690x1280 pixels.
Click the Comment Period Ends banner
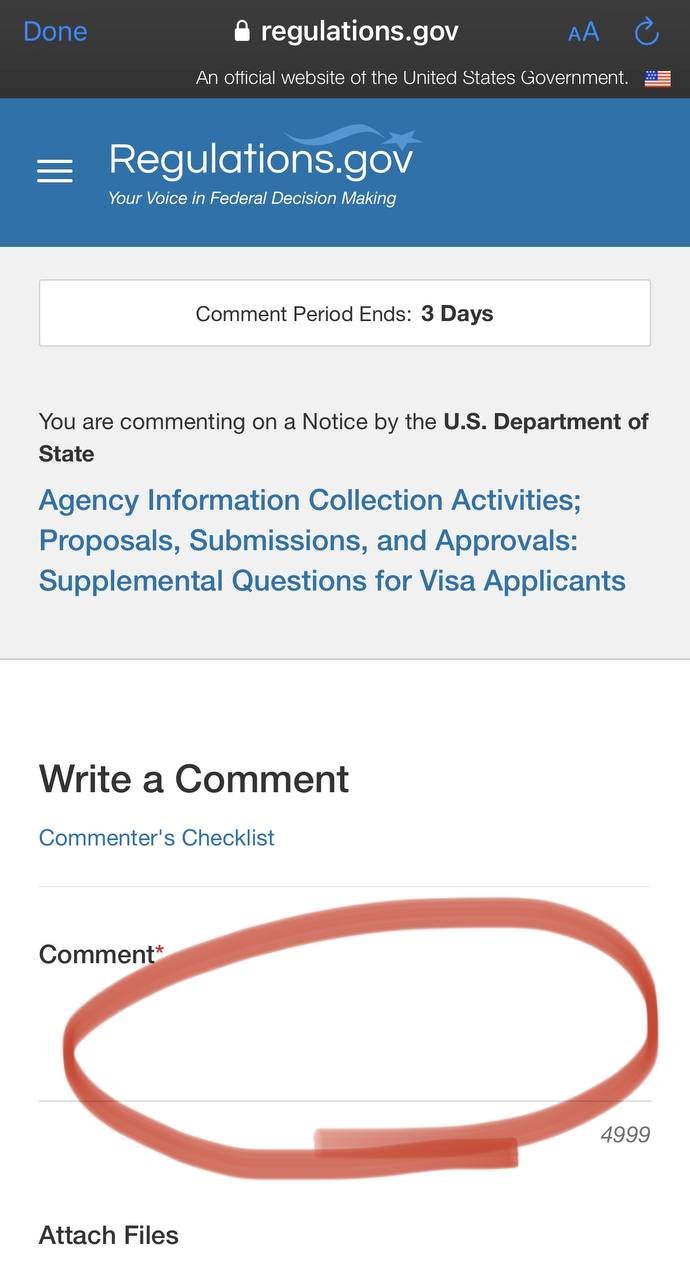[344, 313]
